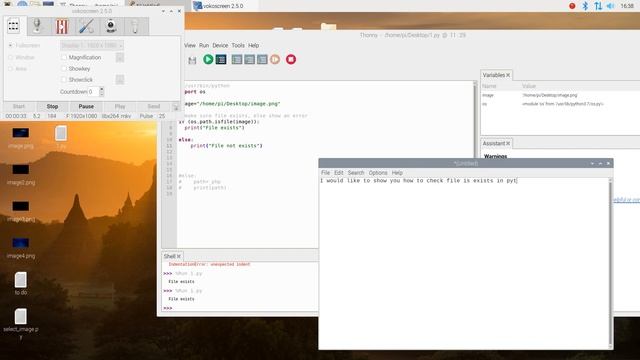Enable the Showclick checkbox
Screen dimensions: 640x360
coord(63,80)
